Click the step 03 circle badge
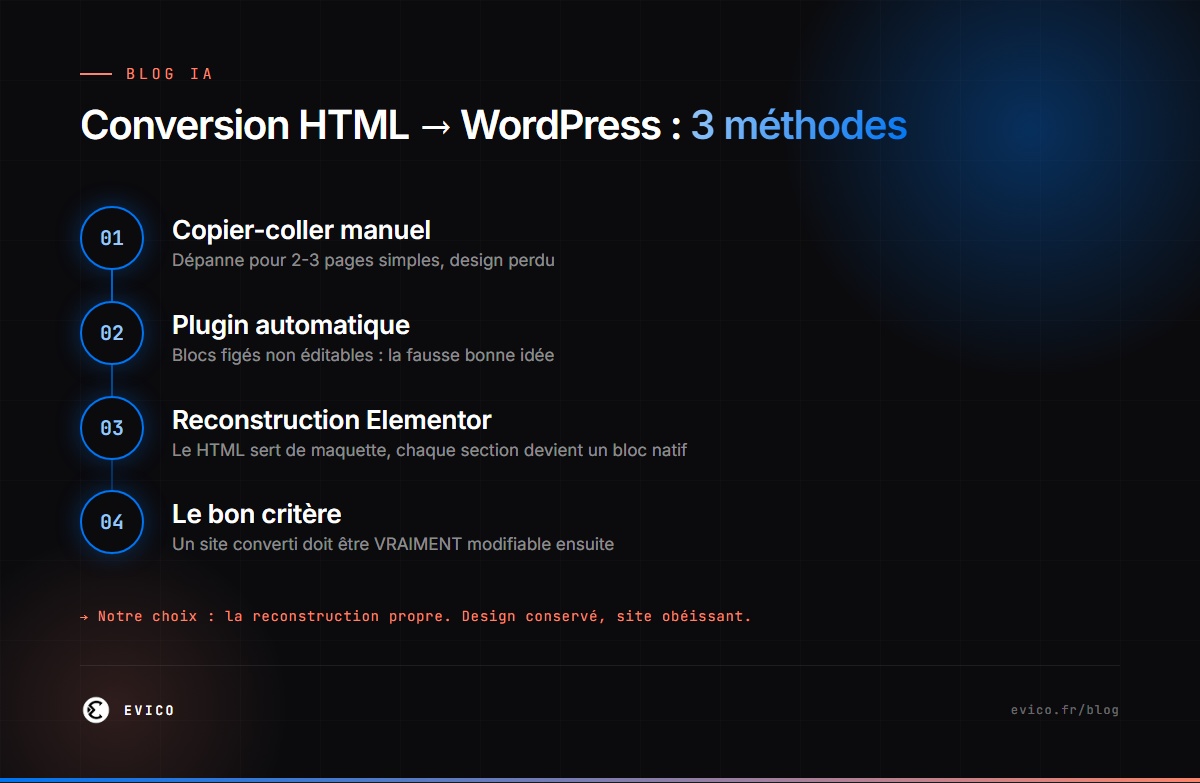Screen dimensions: 1200x783 (x=112, y=428)
